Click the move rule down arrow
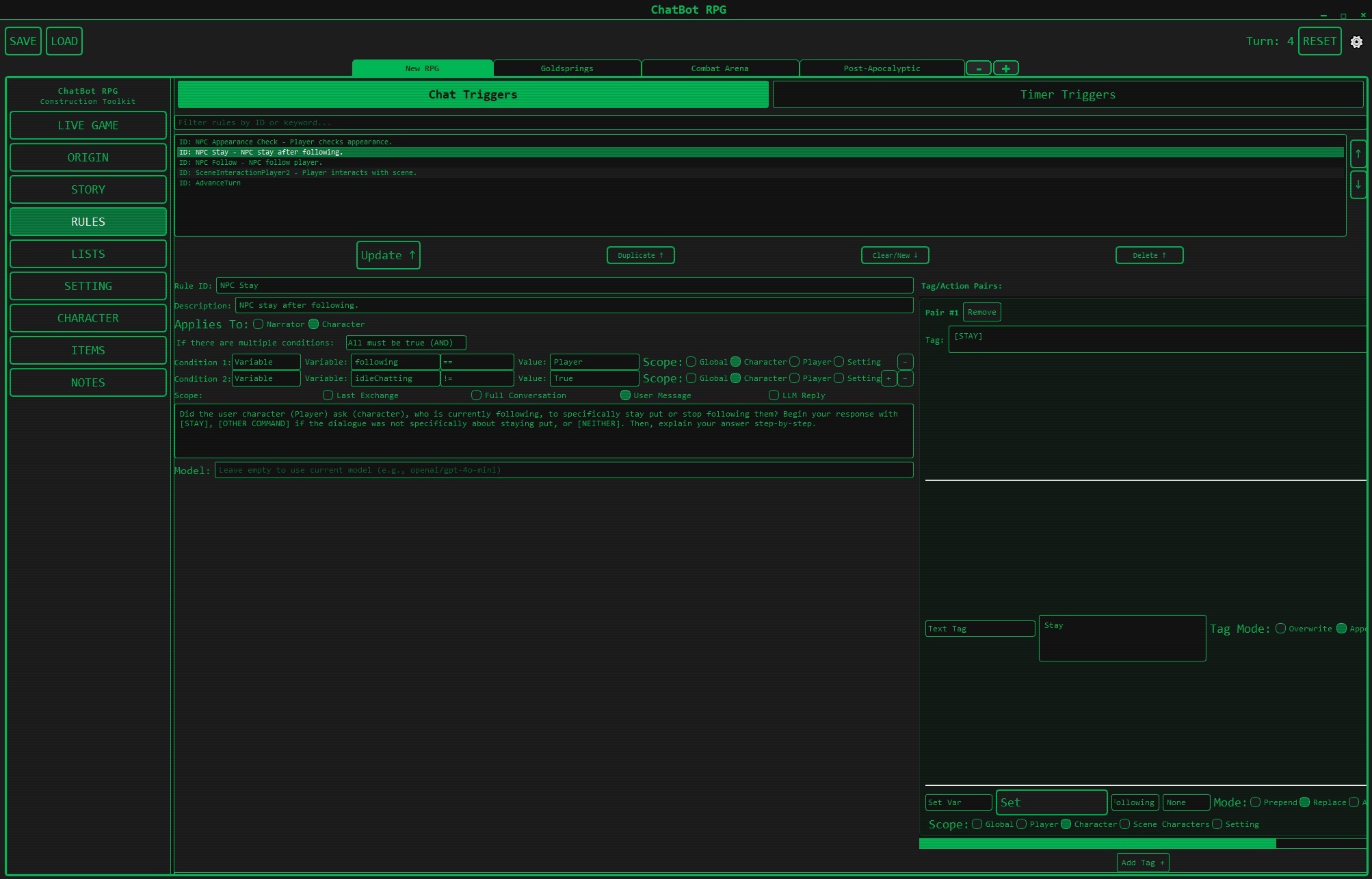This screenshot has width=1372, height=879. 1358,184
